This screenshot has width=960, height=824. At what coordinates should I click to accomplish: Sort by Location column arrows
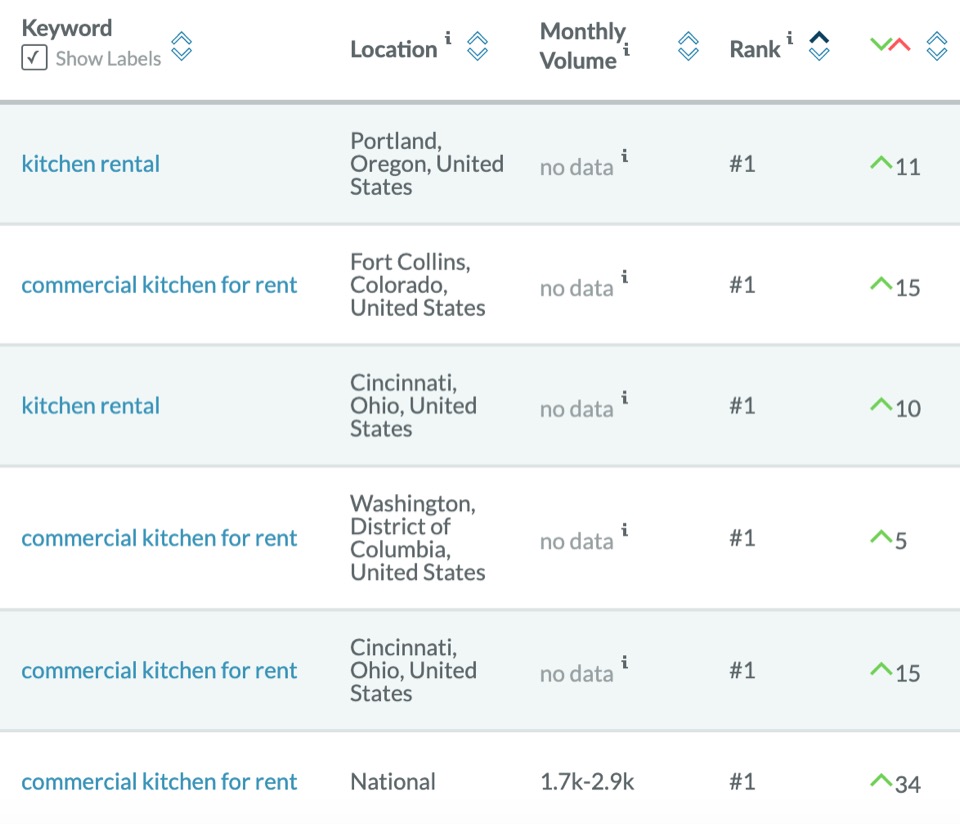[478, 46]
